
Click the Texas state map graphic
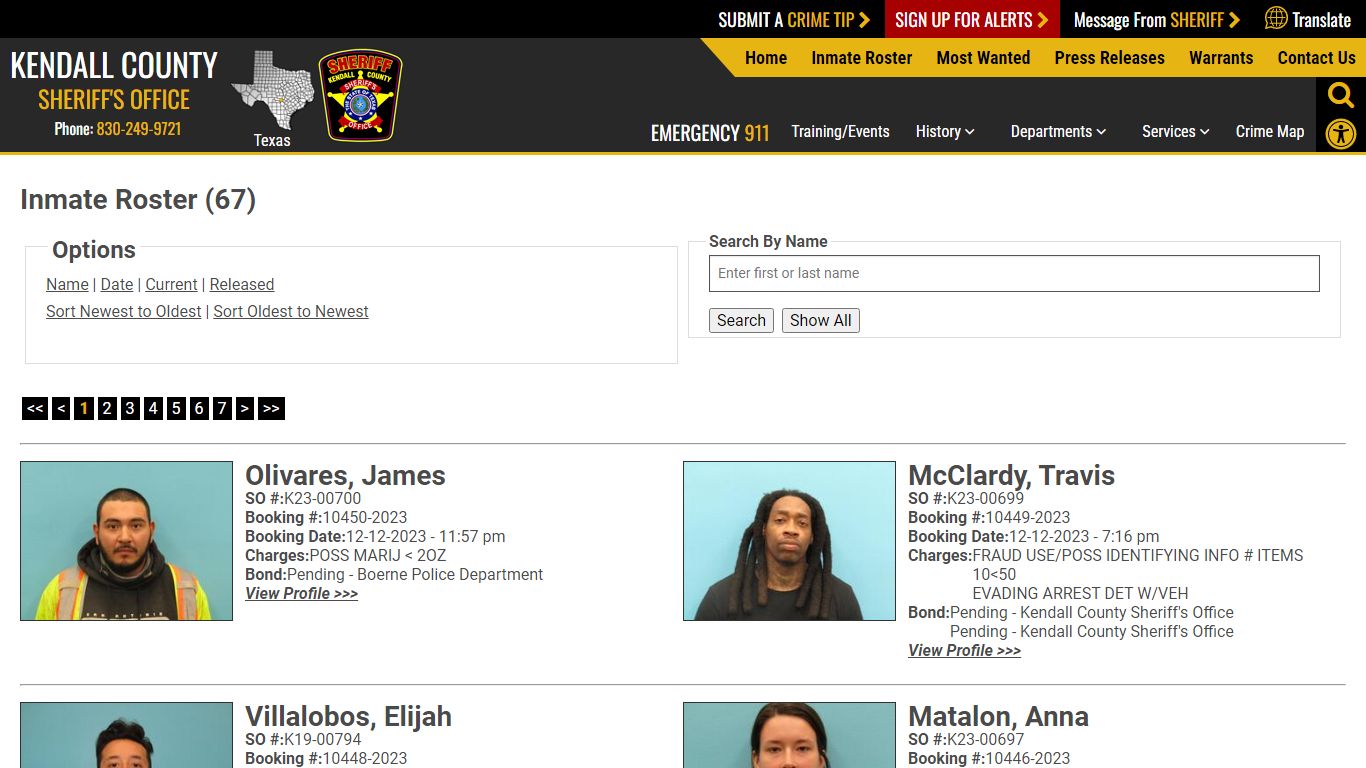[x=272, y=90]
